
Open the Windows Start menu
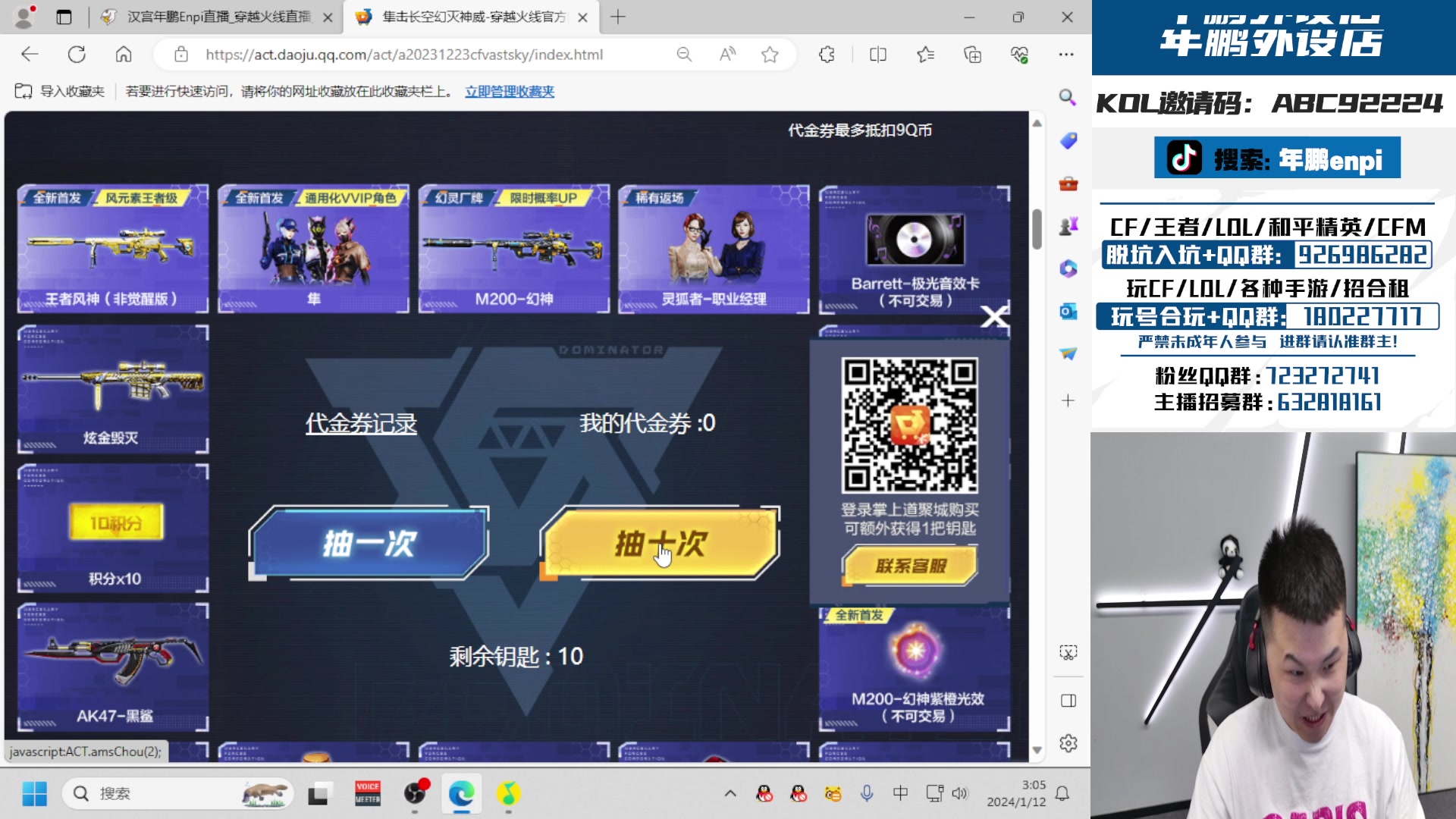[x=35, y=794]
